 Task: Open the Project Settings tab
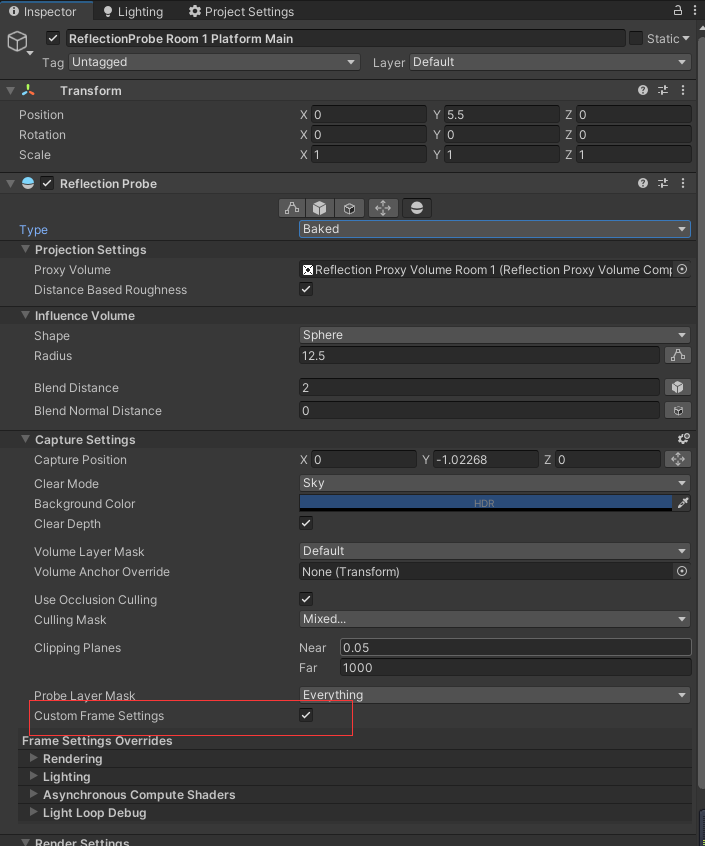pyautogui.click(x=240, y=11)
